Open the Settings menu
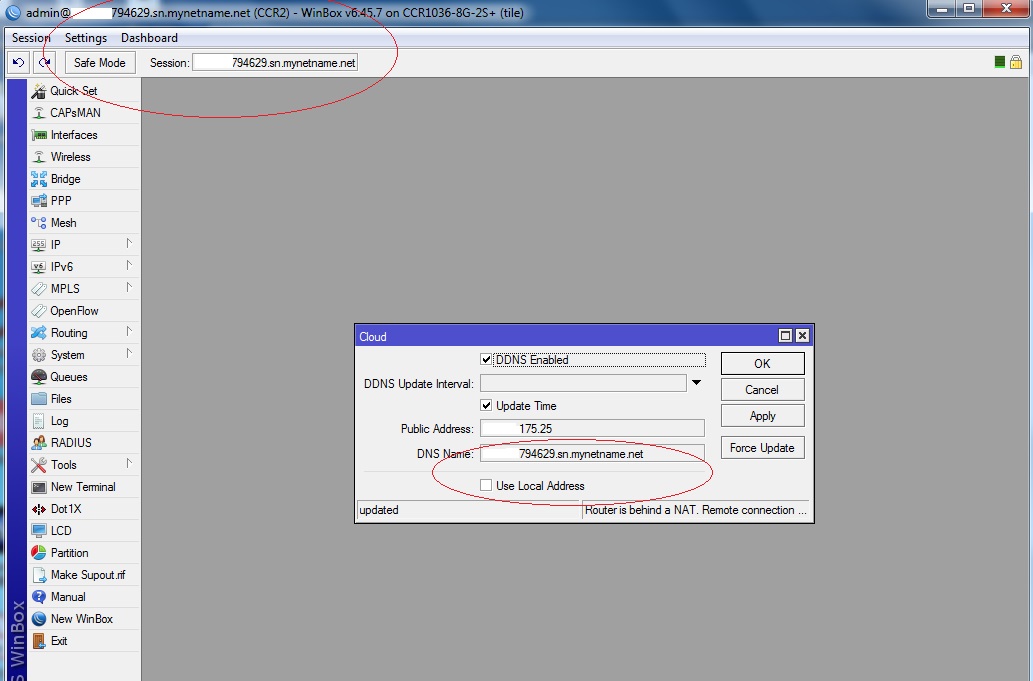This screenshot has width=1033, height=681. (86, 38)
